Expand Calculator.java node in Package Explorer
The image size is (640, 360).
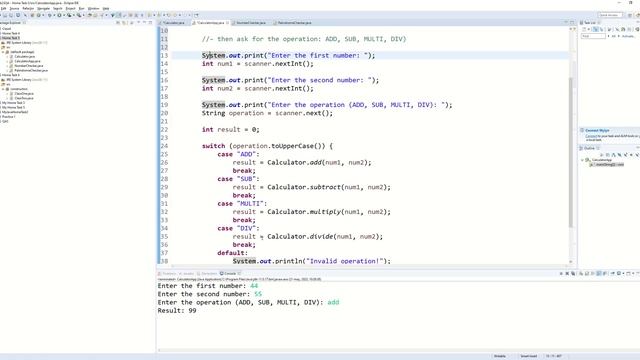point(7,56)
